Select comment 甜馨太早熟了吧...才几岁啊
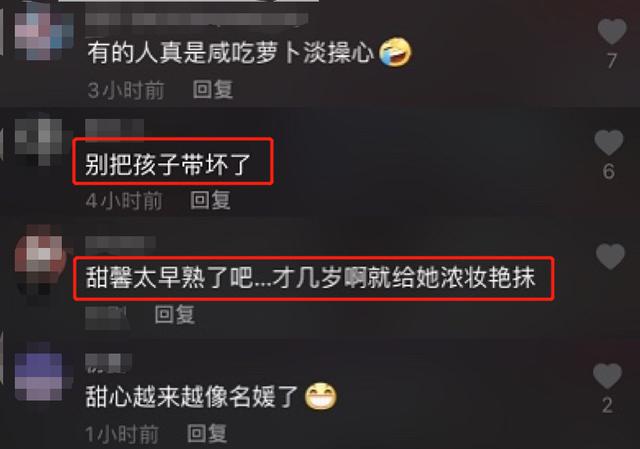The image size is (640, 449). tap(310, 278)
